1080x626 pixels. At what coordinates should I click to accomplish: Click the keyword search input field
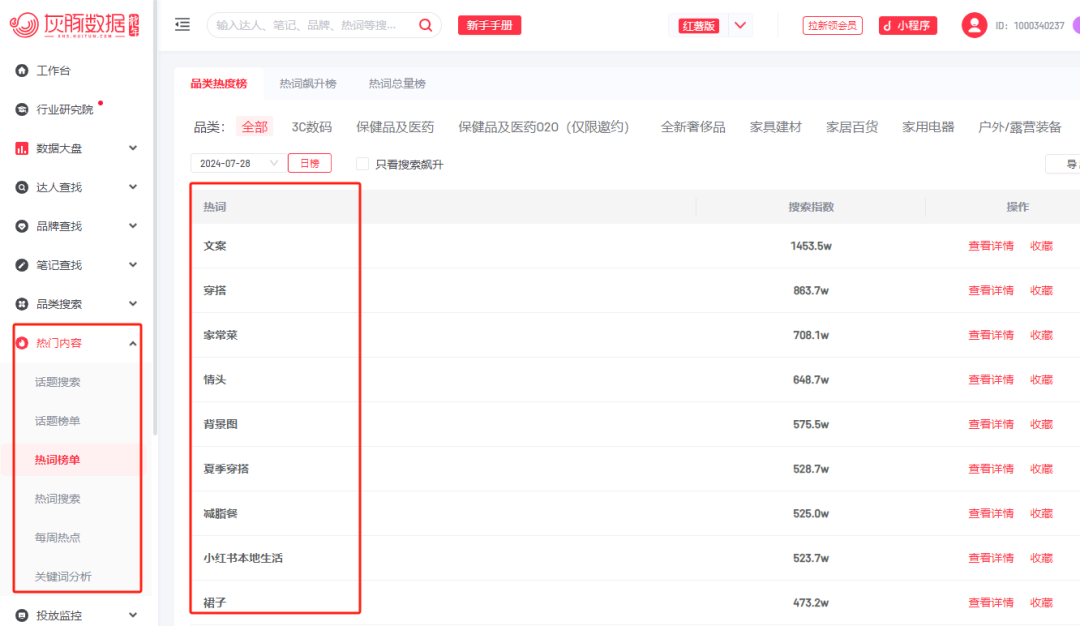tap(310, 25)
